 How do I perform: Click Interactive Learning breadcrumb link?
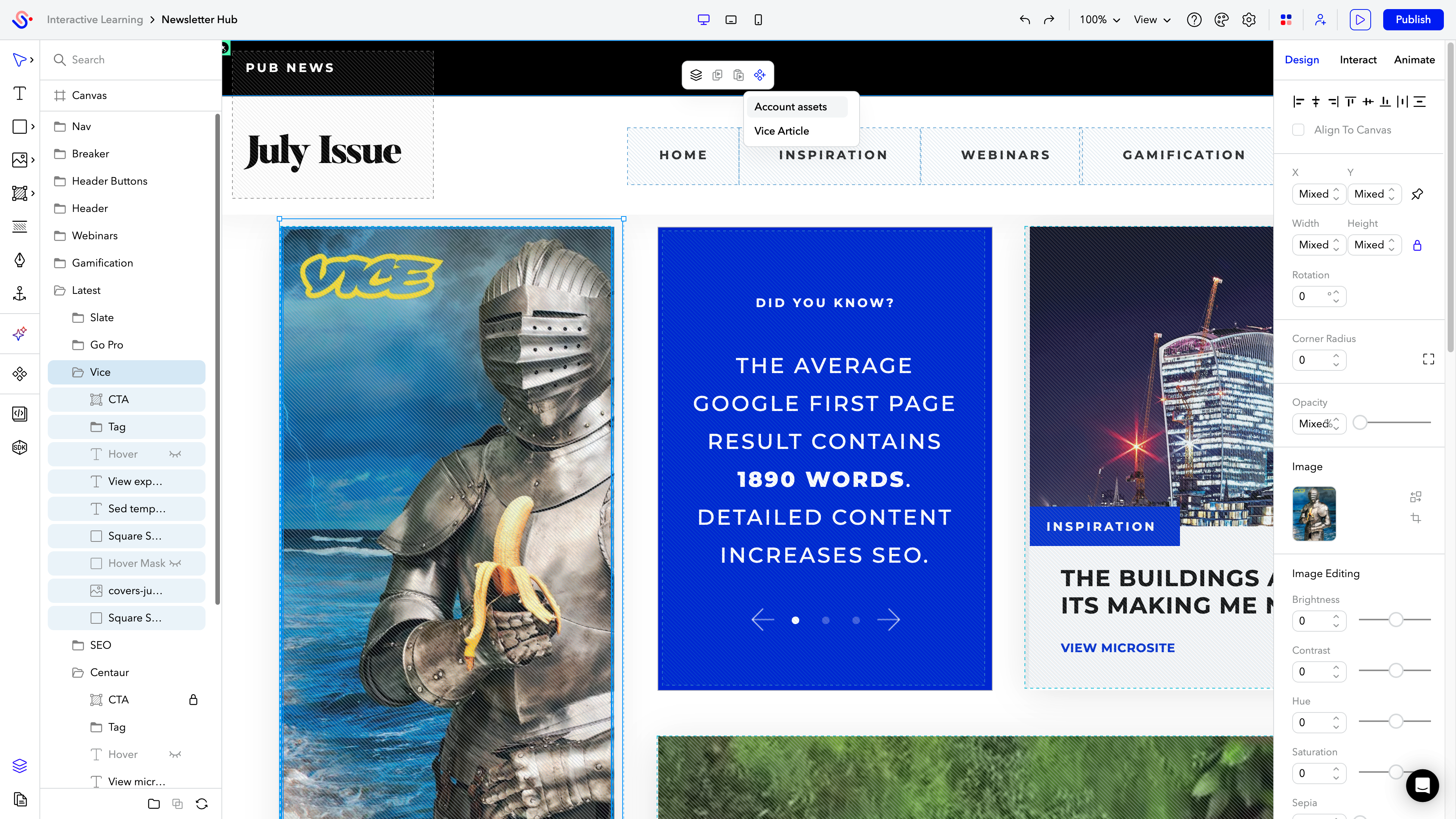pyautogui.click(x=95, y=20)
